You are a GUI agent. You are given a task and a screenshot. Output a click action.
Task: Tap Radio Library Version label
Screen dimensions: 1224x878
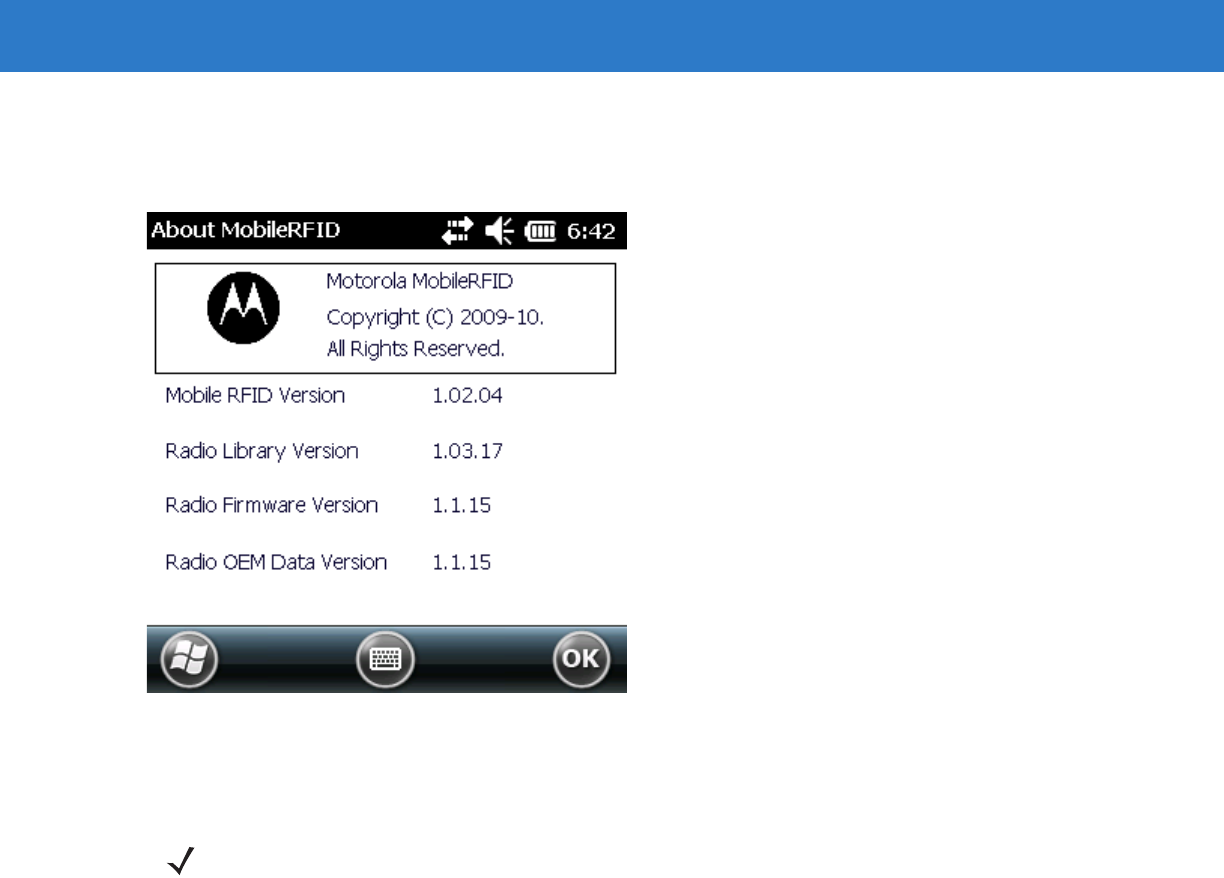(262, 451)
